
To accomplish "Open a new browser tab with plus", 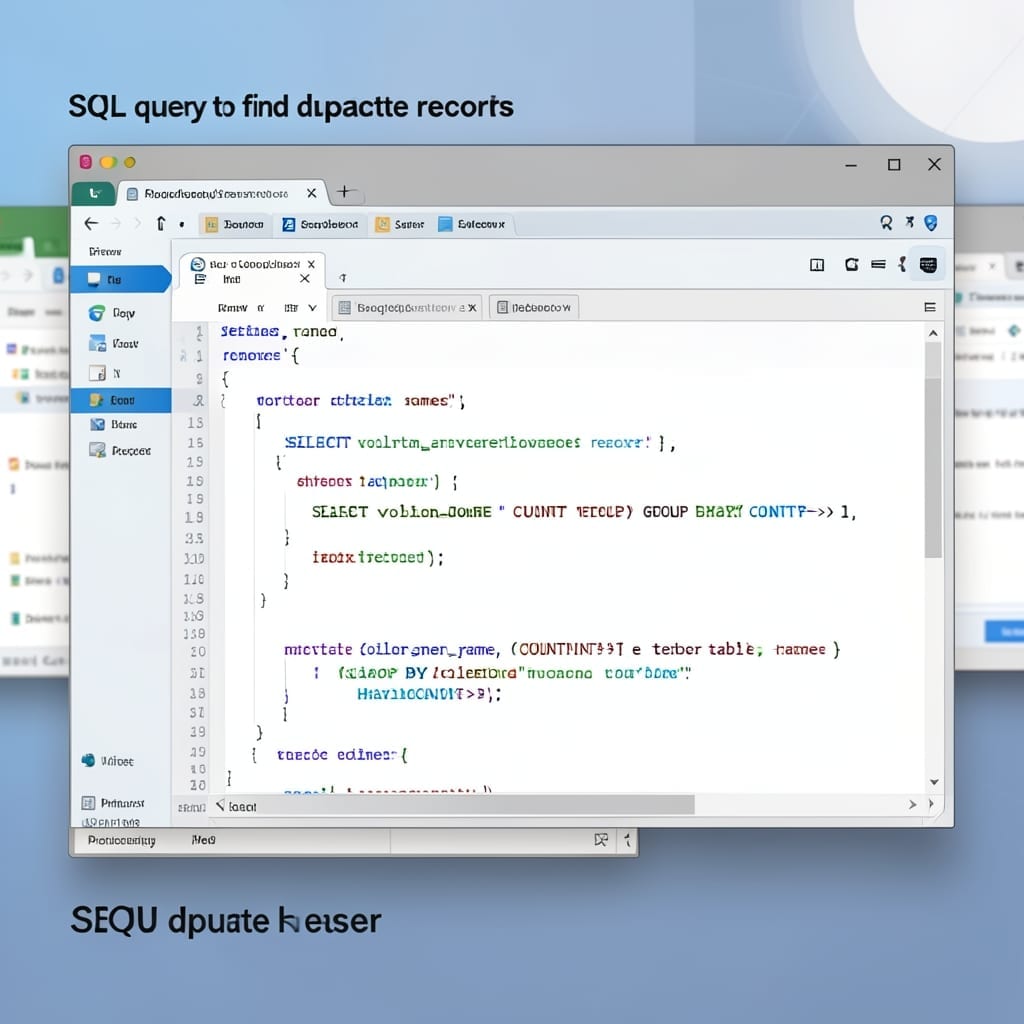I will [x=345, y=192].
